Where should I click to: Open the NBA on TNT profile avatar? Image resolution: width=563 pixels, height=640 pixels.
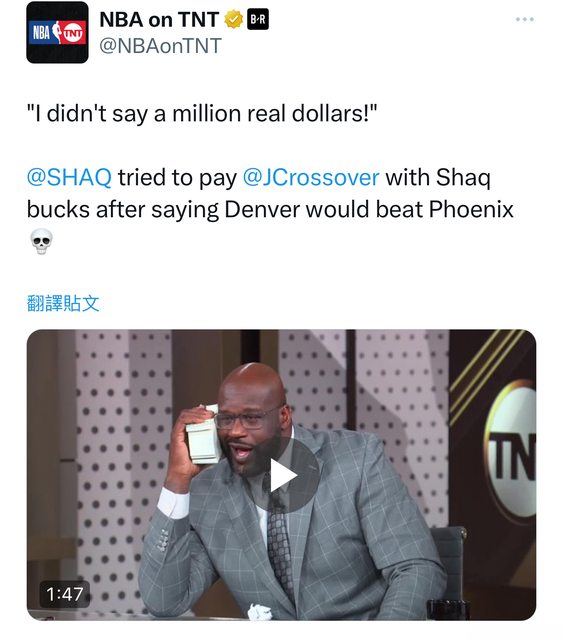tap(57, 32)
